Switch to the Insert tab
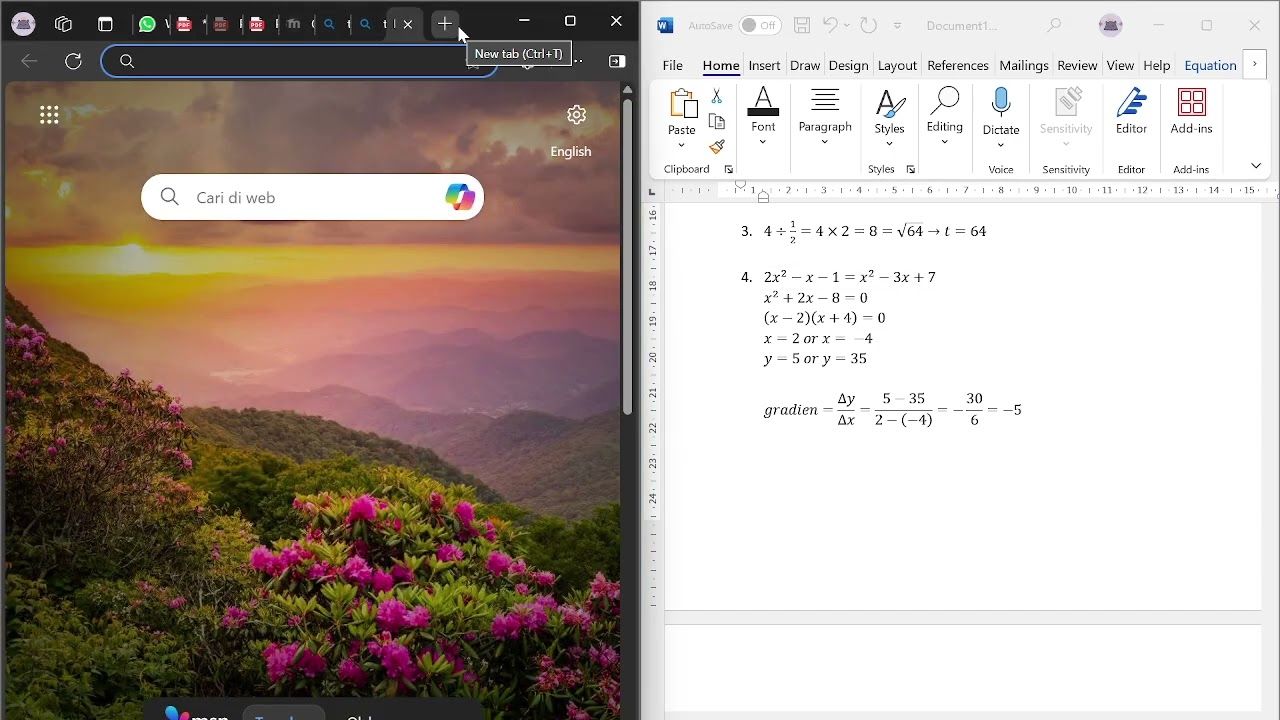This screenshot has height=720, width=1280. pos(764,65)
